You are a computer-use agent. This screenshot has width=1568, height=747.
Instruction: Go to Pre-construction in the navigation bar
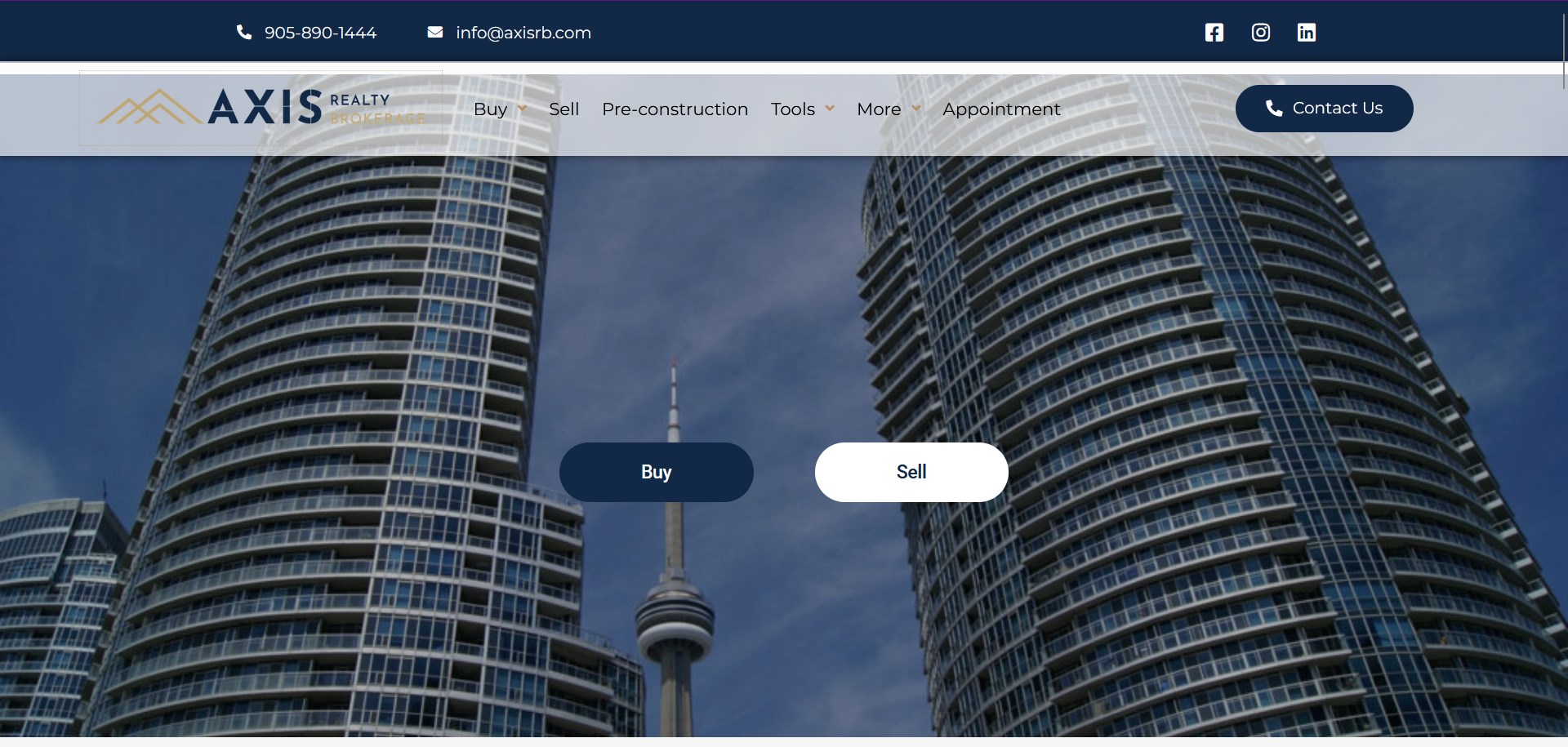[x=675, y=109]
